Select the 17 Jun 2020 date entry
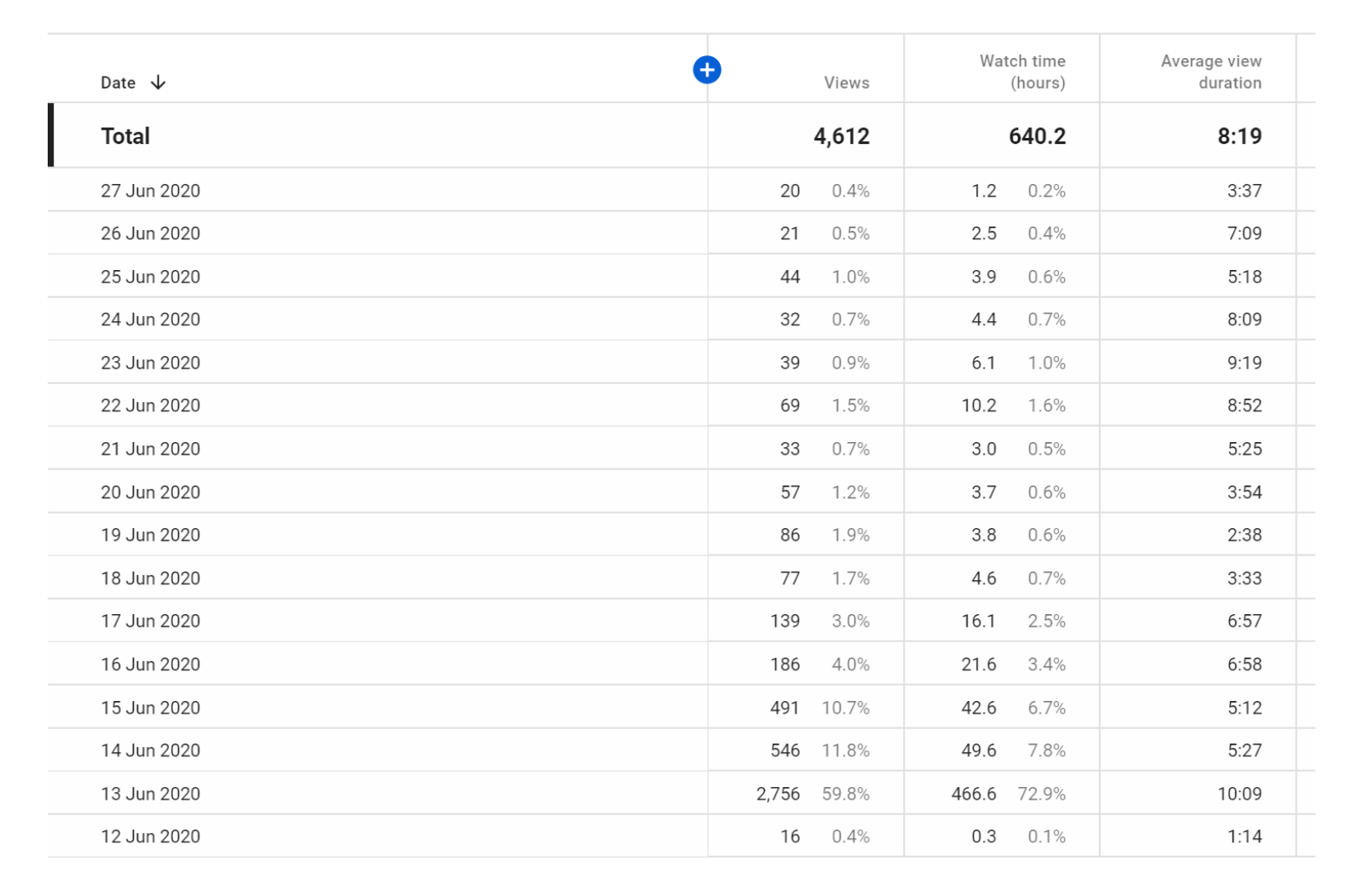Screen dimensions: 1346x896 pyautogui.click(x=150, y=621)
